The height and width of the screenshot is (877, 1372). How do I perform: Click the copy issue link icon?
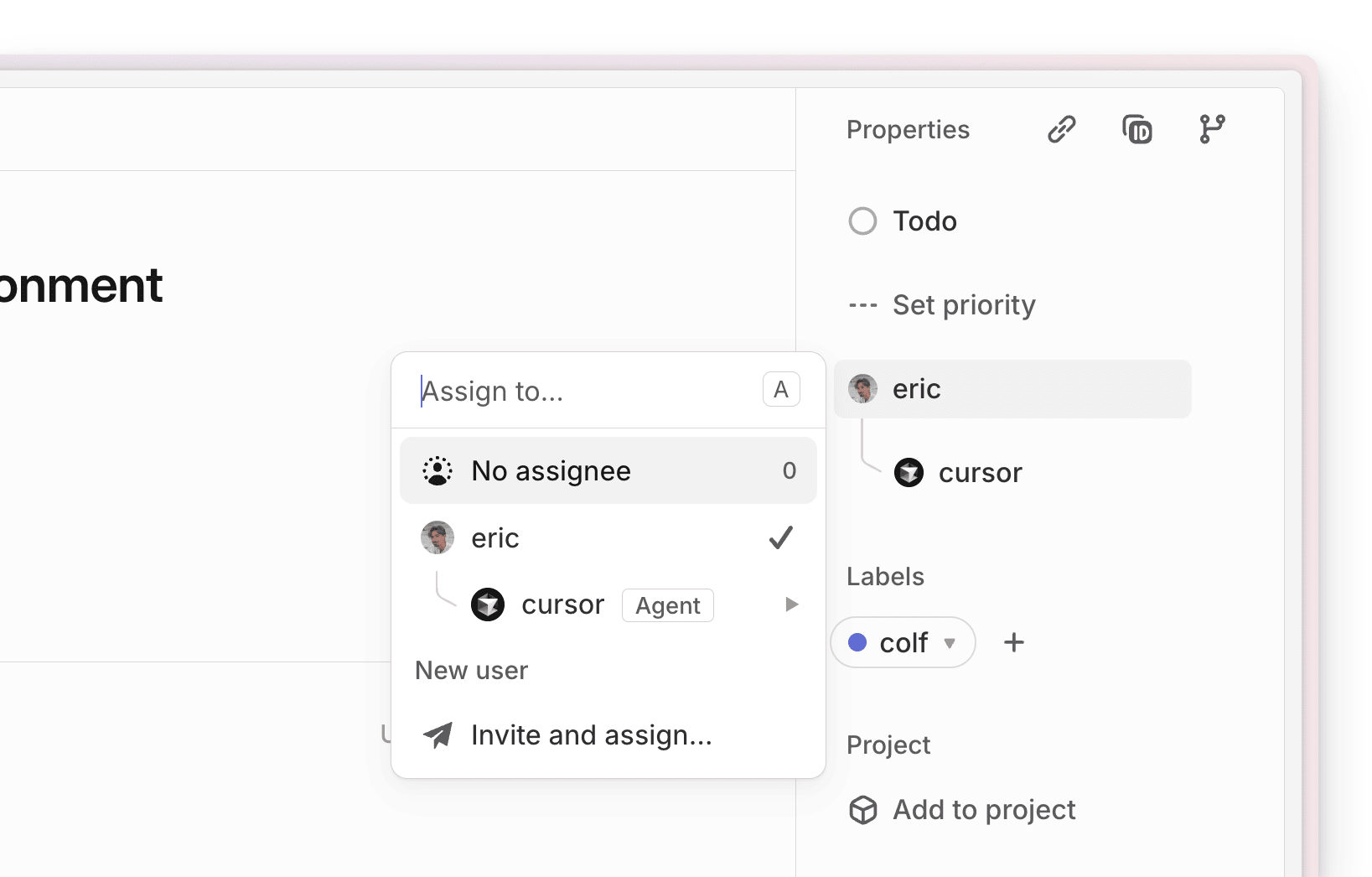[x=1061, y=129]
